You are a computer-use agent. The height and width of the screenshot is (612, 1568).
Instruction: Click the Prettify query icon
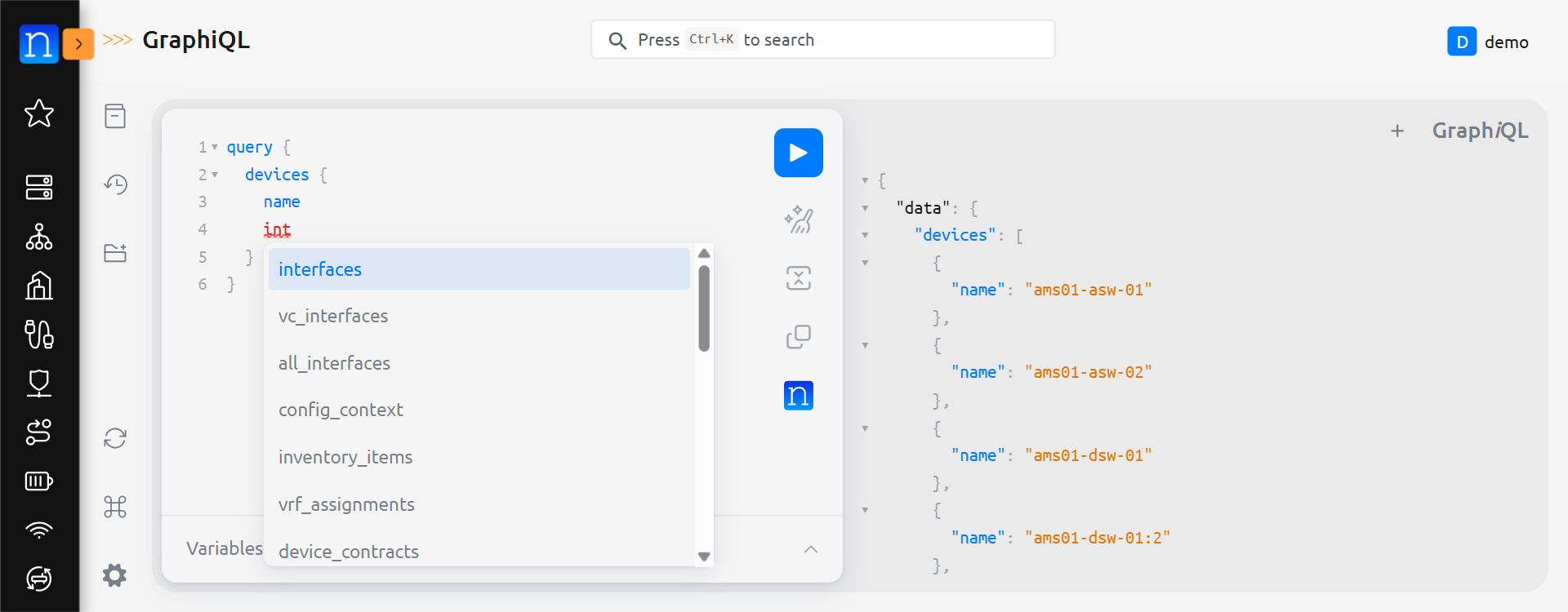(798, 219)
